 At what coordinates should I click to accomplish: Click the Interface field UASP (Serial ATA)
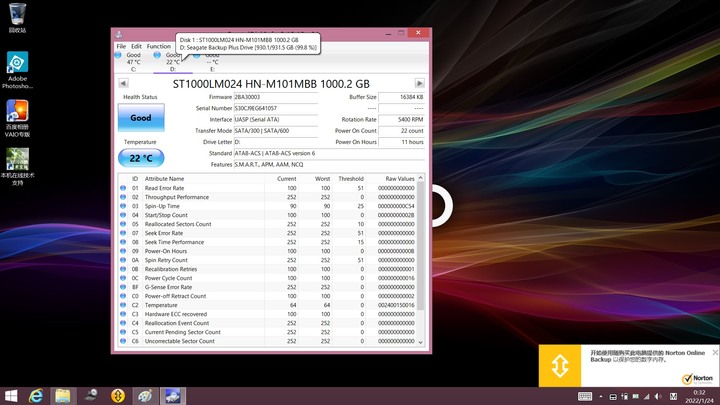click(x=276, y=119)
